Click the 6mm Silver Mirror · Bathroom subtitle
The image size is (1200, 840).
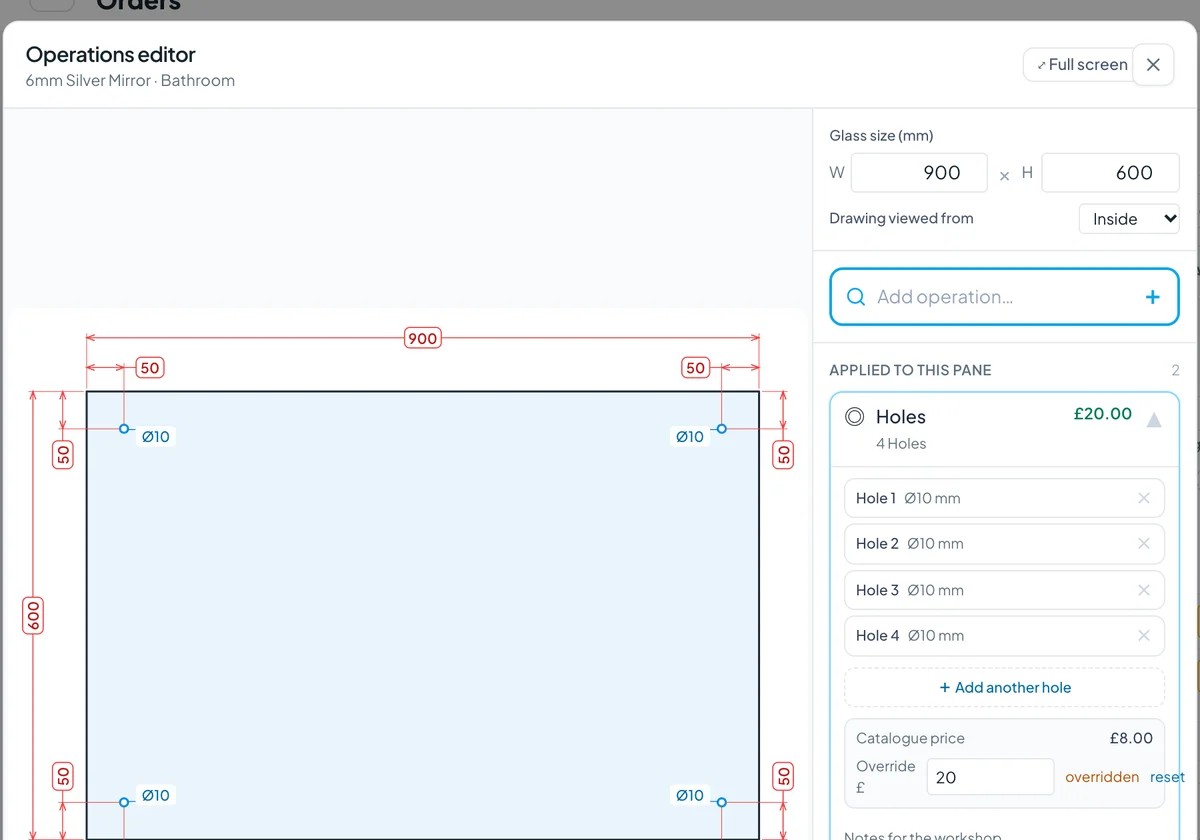pos(130,81)
